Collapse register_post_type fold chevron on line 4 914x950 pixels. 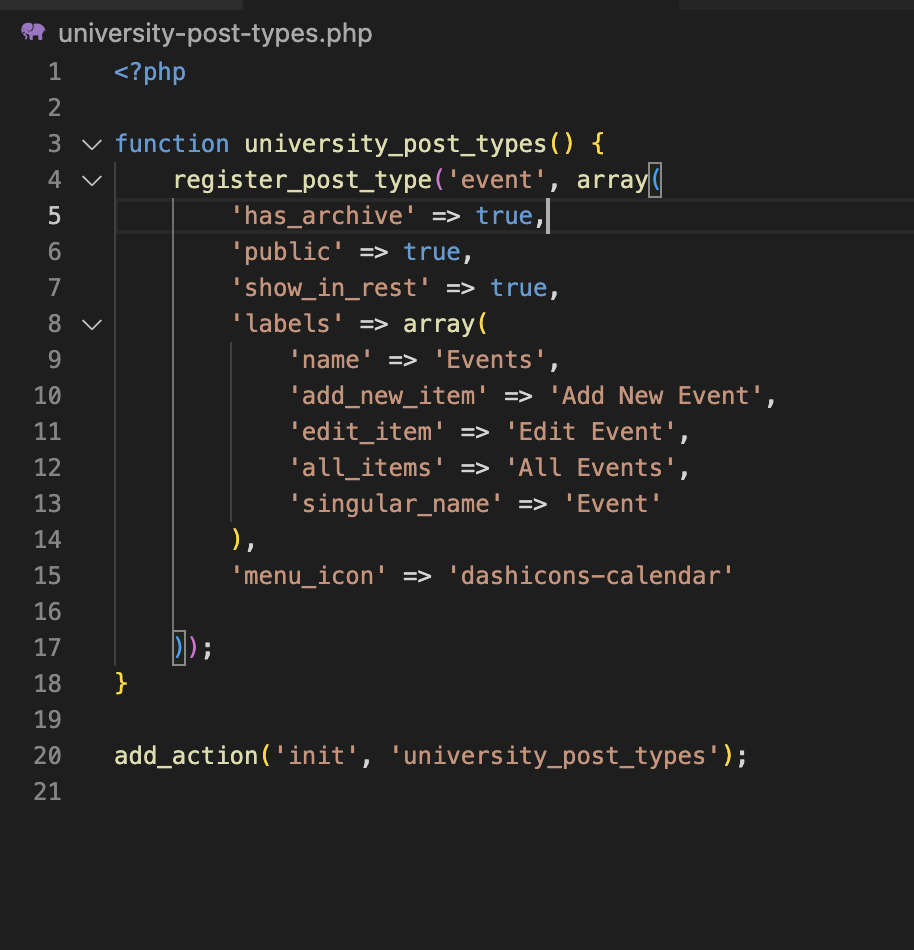click(x=92, y=181)
